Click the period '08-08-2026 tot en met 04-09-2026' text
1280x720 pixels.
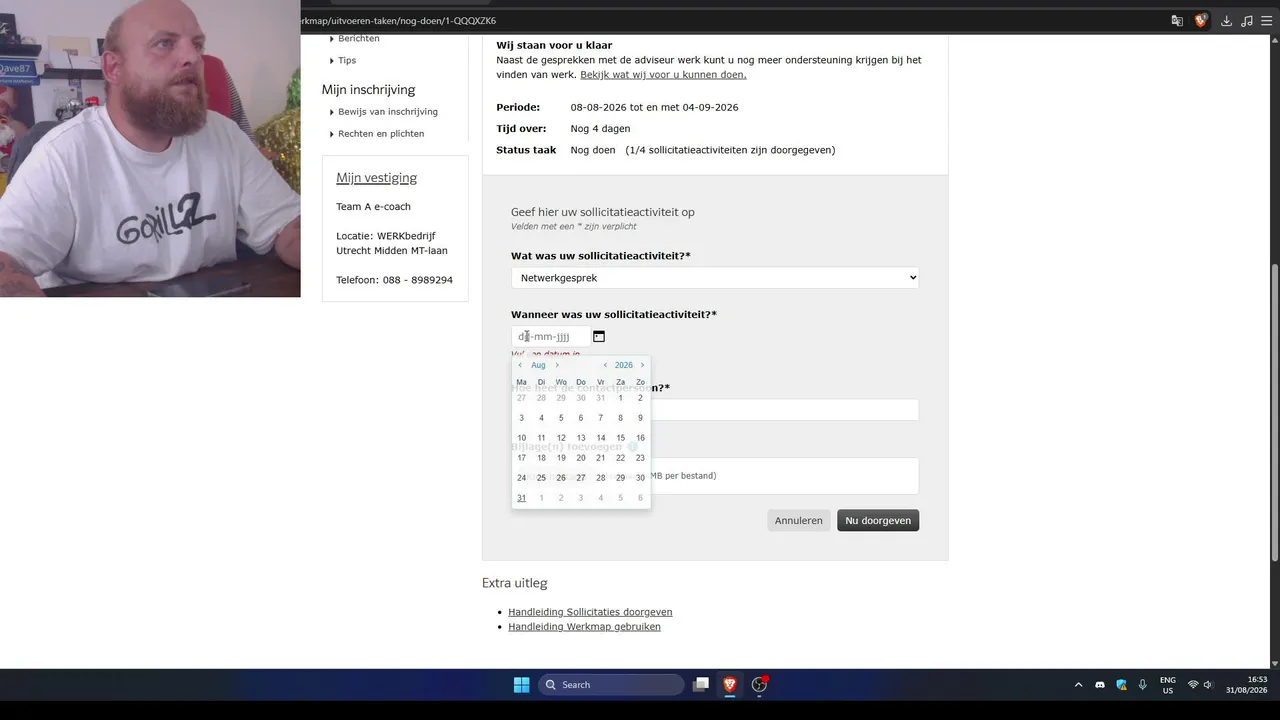coord(655,107)
